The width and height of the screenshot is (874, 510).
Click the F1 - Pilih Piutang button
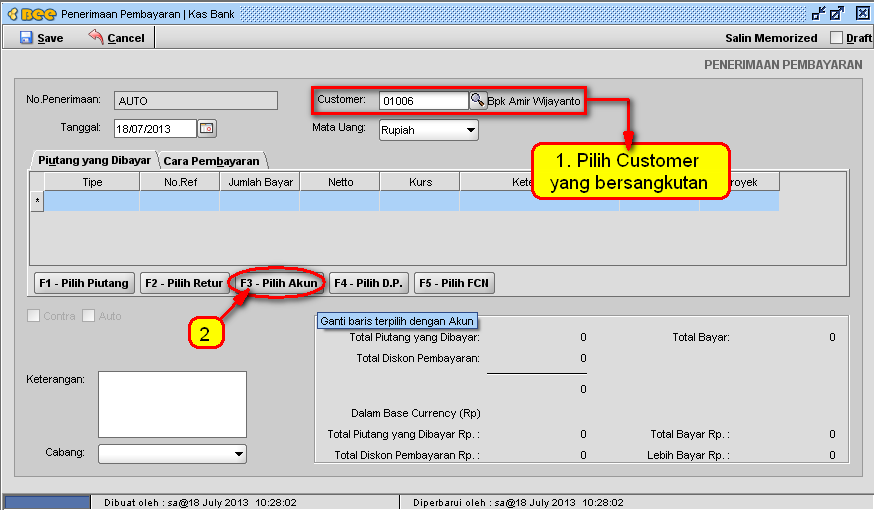84,283
